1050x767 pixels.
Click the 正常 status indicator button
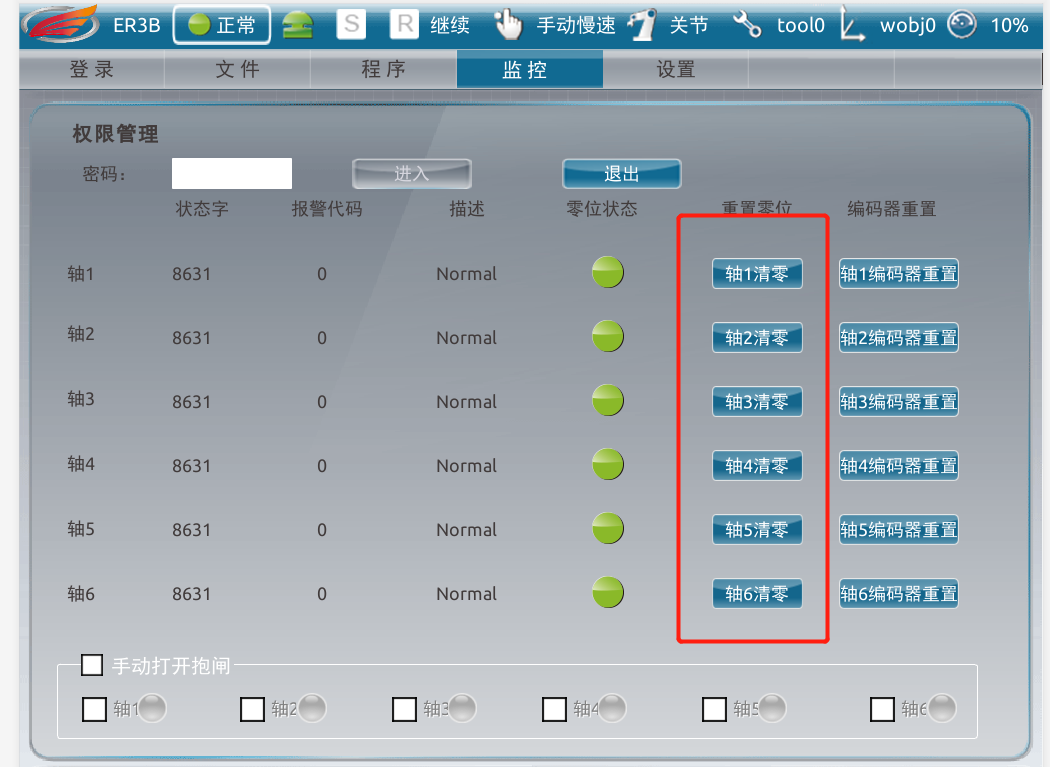[222, 25]
